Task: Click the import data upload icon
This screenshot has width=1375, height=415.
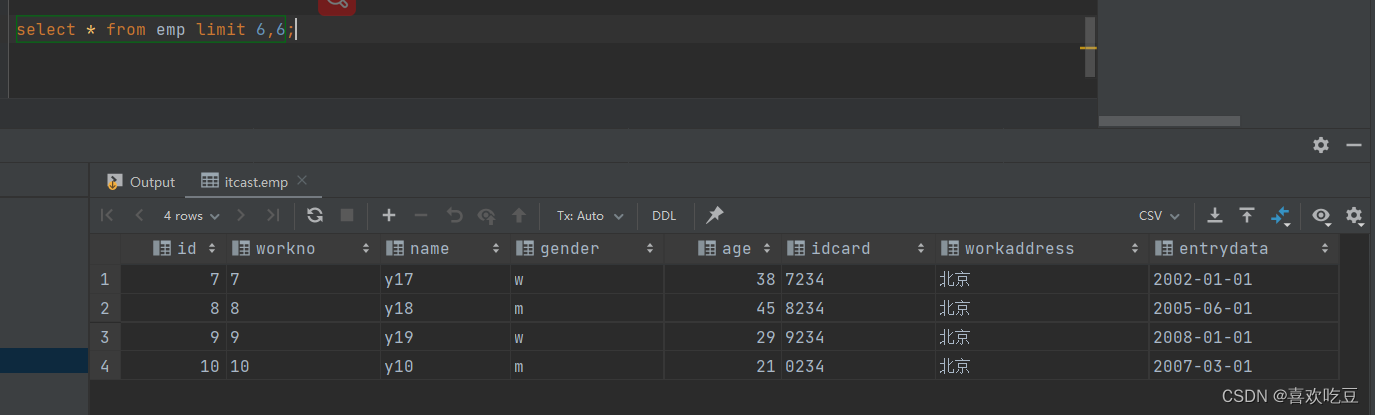Action: point(1247,215)
